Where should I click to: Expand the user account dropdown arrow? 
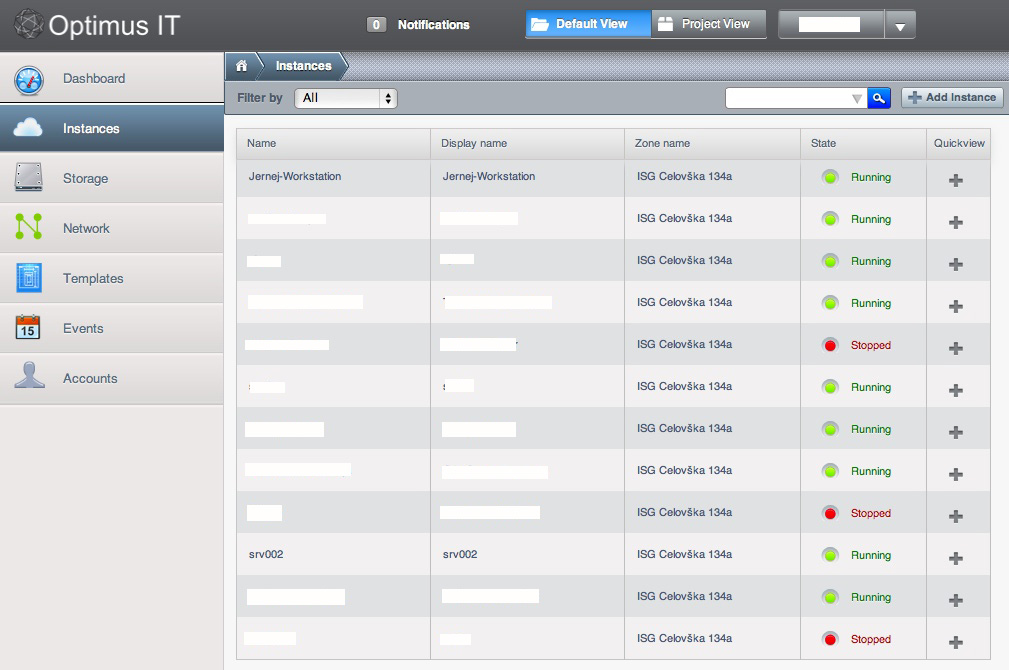point(900,26)
